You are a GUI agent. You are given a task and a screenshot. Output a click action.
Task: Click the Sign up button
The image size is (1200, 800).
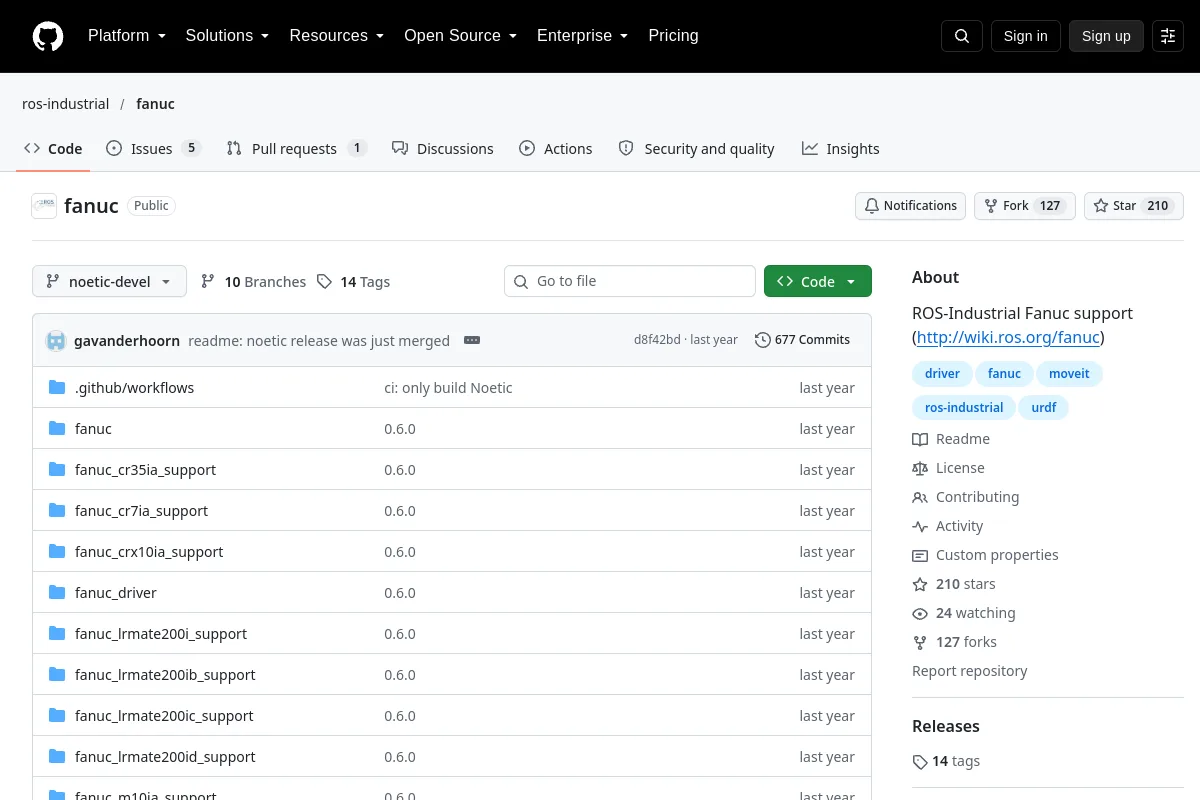(1106, 36)
